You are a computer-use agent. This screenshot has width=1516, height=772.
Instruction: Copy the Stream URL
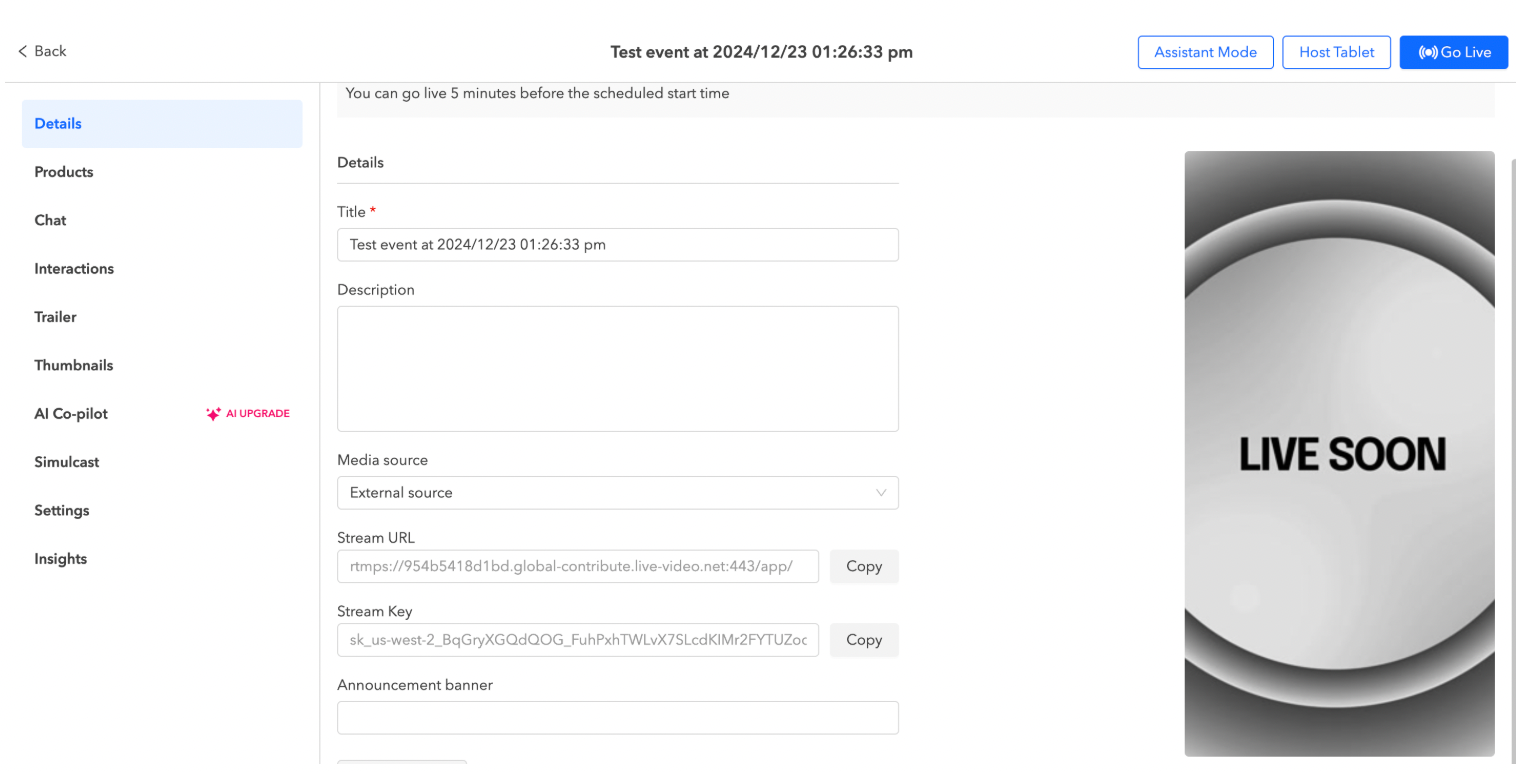click(x=863, y=566)
